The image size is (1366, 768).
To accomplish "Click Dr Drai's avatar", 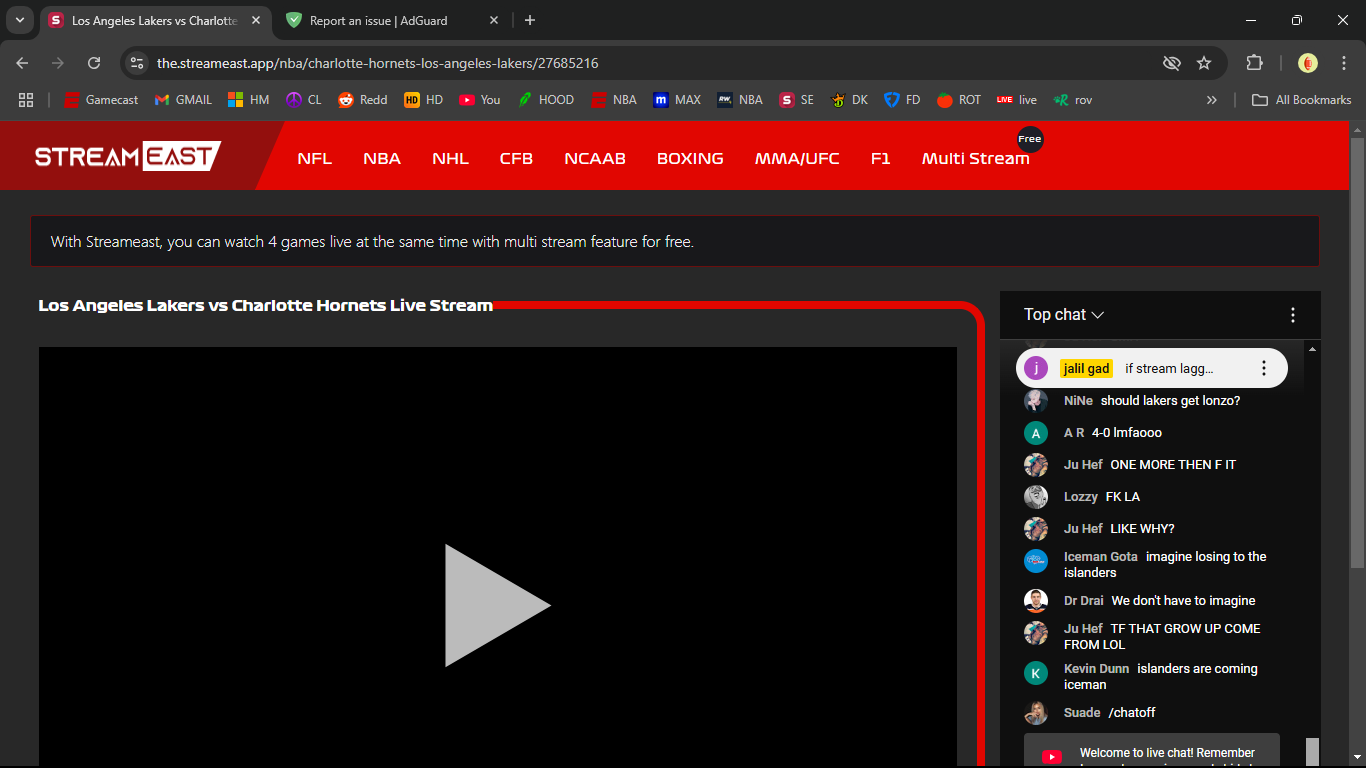I will [x=1036, y=601].
